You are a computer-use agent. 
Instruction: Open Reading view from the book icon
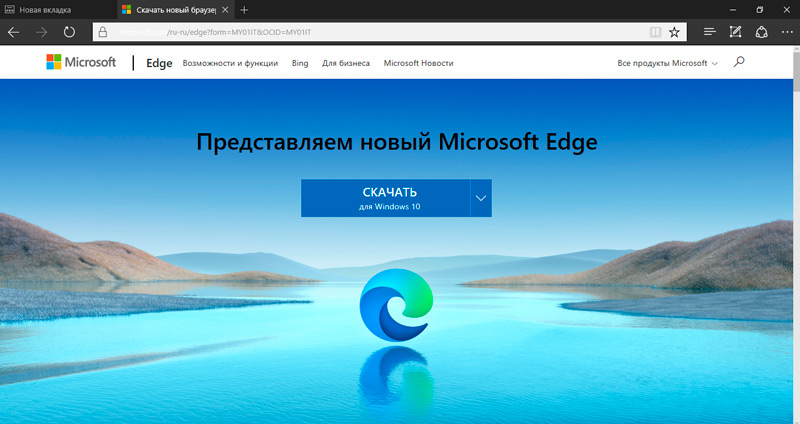tap(655, 32)
